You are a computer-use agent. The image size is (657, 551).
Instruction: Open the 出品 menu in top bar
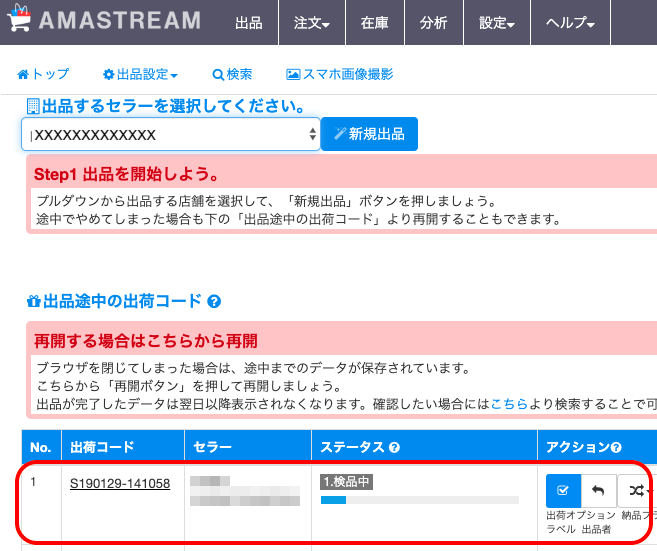pyautogui.click(x=248, y=23)
